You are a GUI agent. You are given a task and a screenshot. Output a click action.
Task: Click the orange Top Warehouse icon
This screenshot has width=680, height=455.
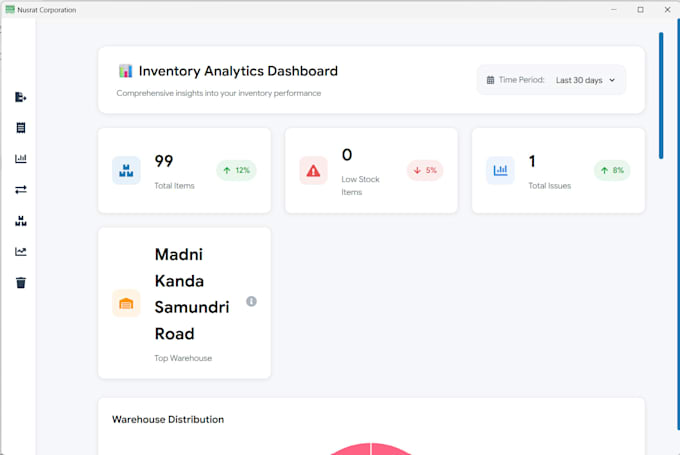[x=126, y=303]
